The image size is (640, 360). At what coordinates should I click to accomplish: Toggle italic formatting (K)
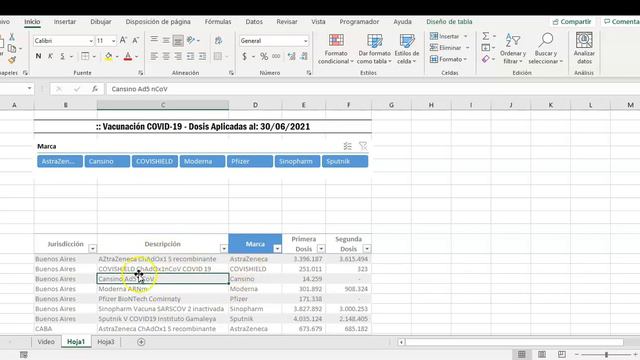tap(51, 56)
